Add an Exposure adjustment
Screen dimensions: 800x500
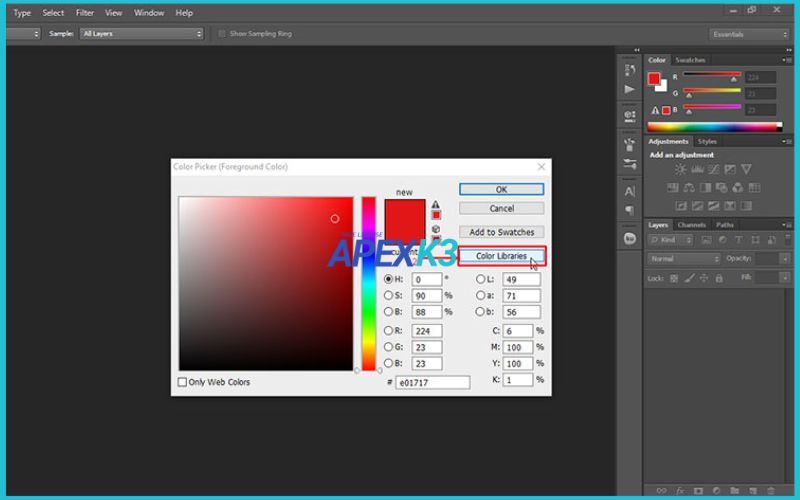tap(730, 169)
